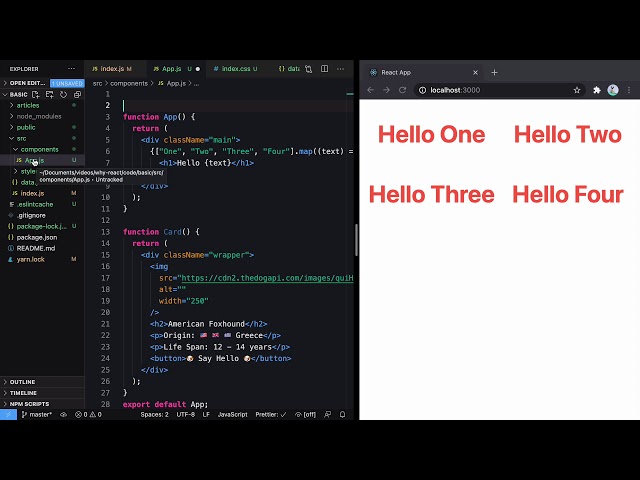Click the 1 UNSAVED badge
Image resolution: width=640 pixels, height=480 pixels.
pyautogui.click(x=67, y=83)
